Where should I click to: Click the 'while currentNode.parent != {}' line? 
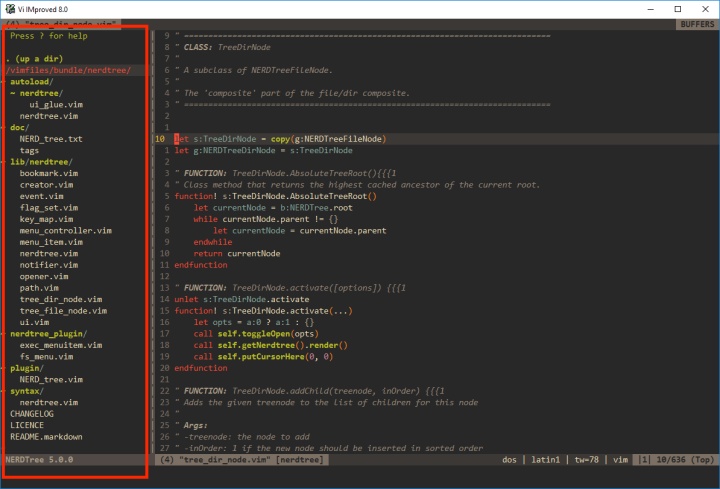click(x=265, y=219)
